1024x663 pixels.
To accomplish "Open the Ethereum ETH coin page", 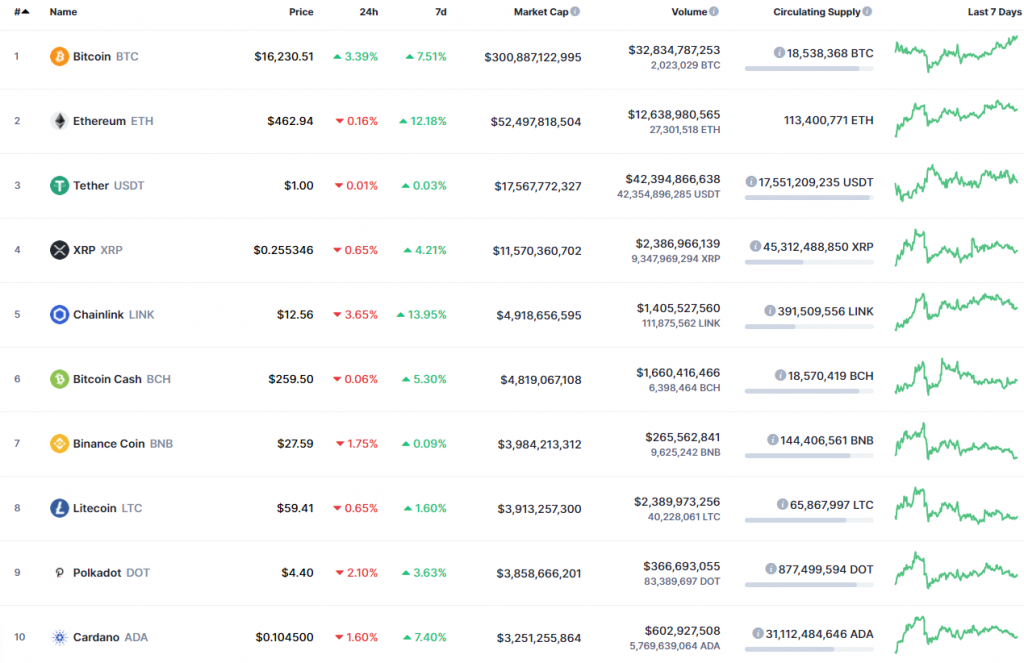I will [x=113, y=121].
